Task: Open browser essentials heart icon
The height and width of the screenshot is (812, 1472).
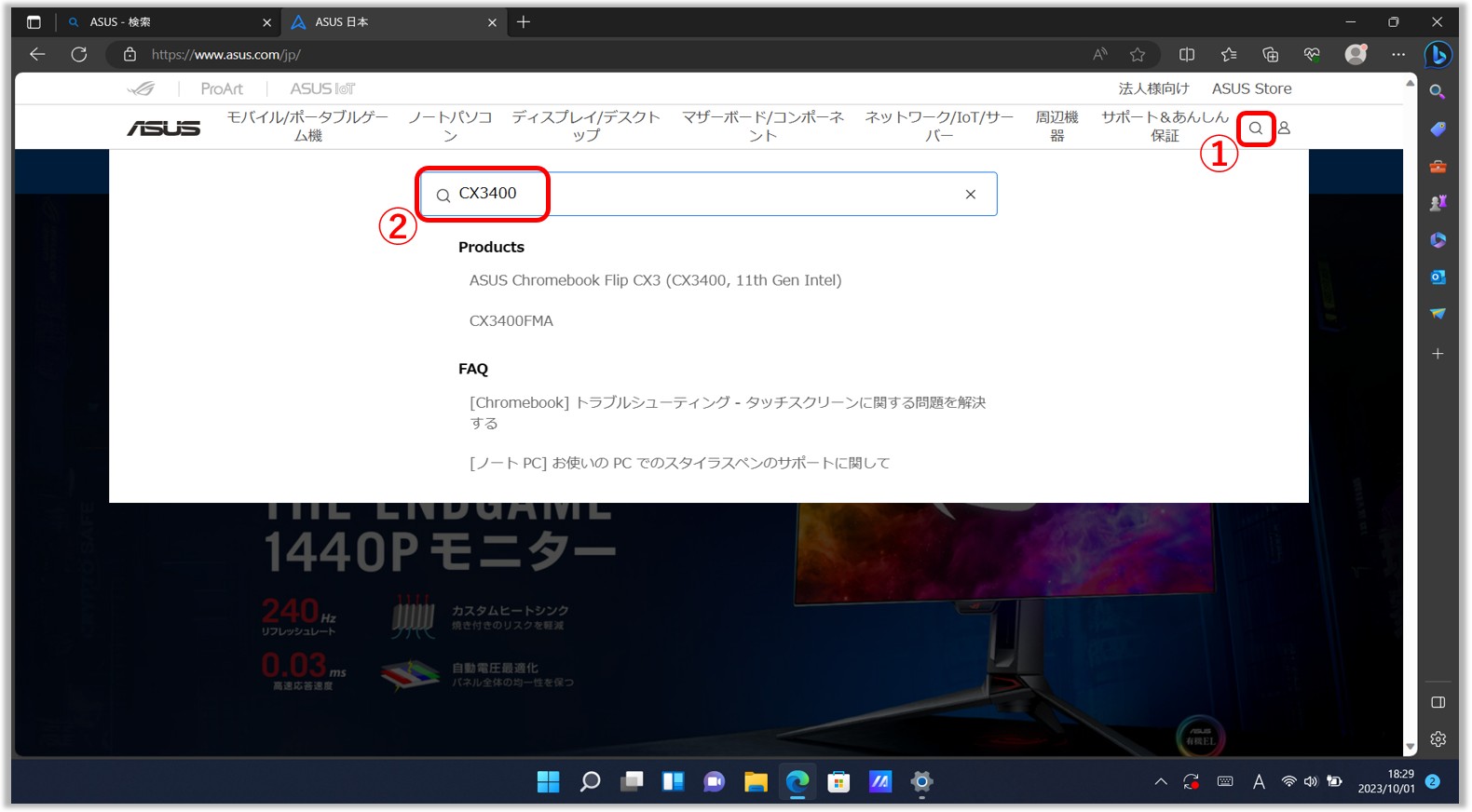Action: click(x=1312, y=55)
